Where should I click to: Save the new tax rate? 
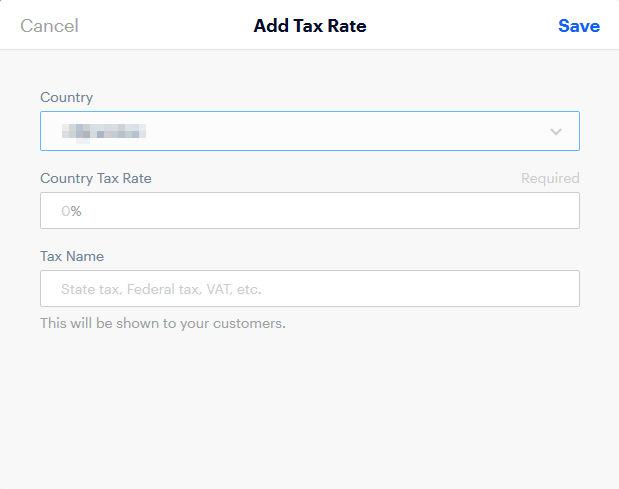point(579,26)
